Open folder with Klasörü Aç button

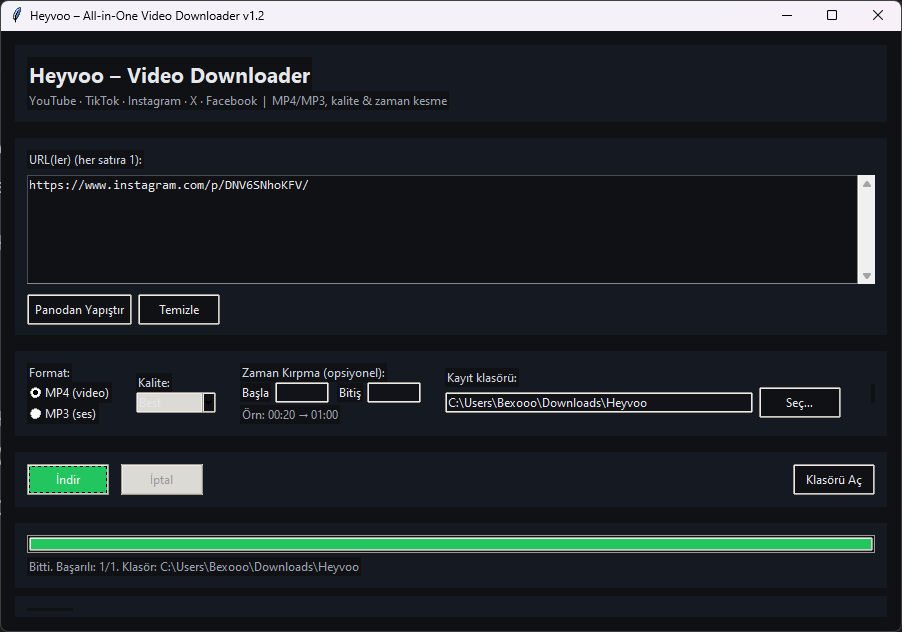[x=834, y=480]
